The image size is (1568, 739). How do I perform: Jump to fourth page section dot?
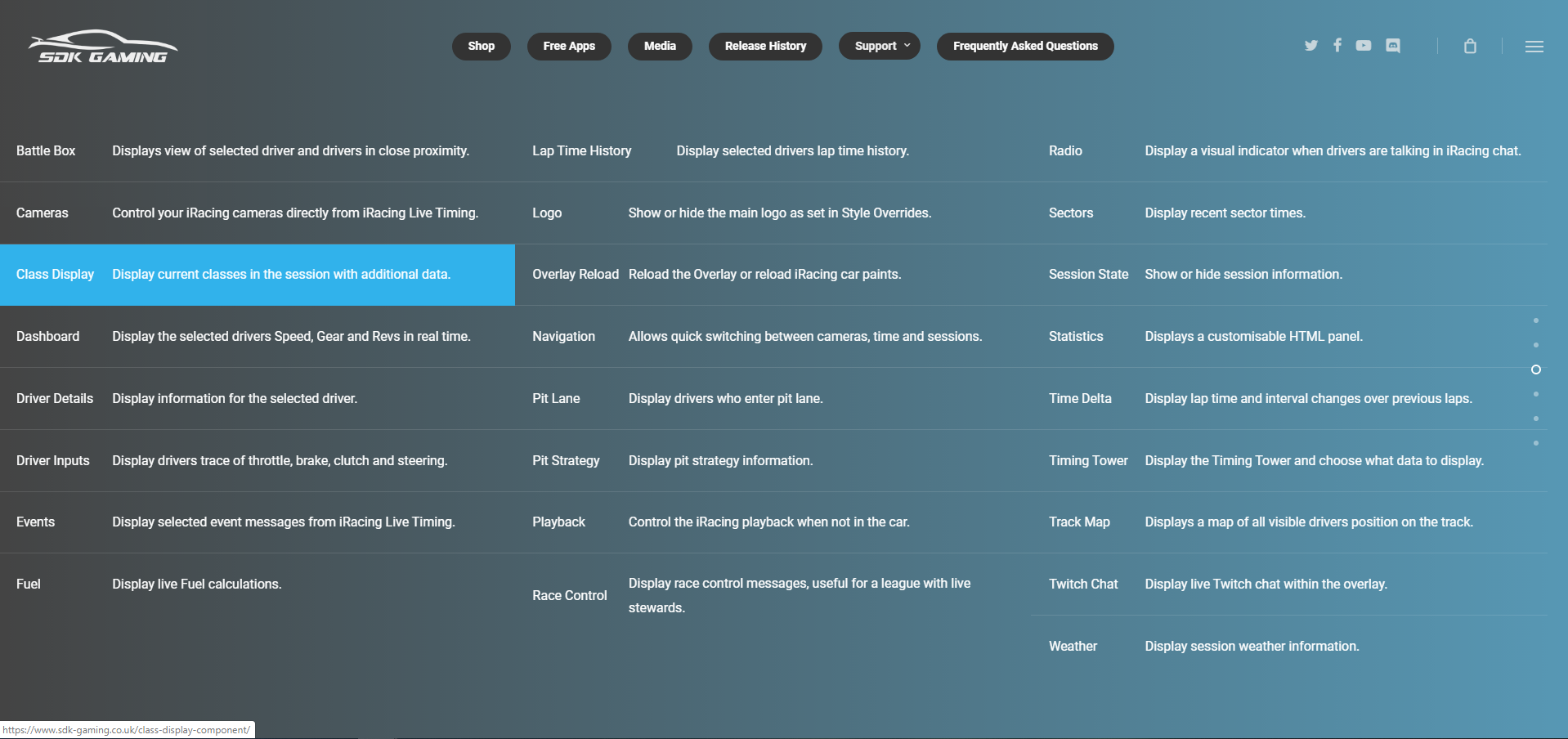pos(1536,394)
